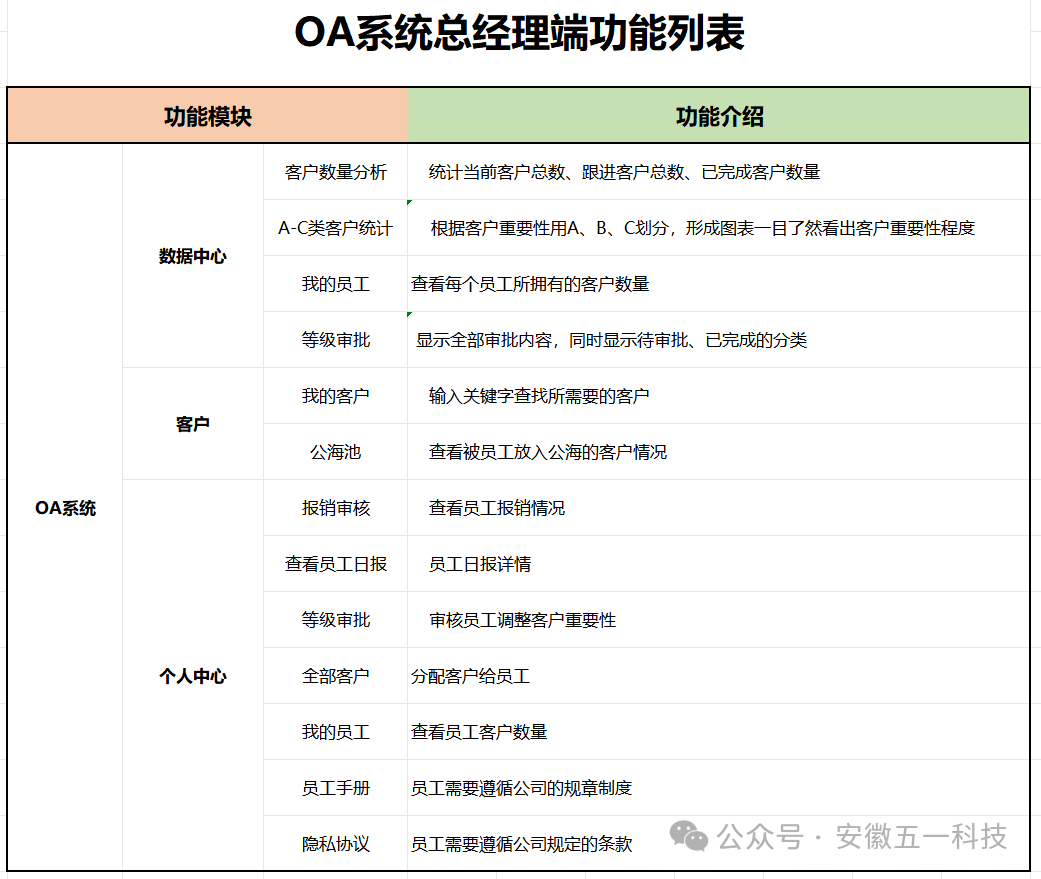Click the '员工手册' cell
1041x879 pixels.
pyautogui.click(x=336, y=788)
